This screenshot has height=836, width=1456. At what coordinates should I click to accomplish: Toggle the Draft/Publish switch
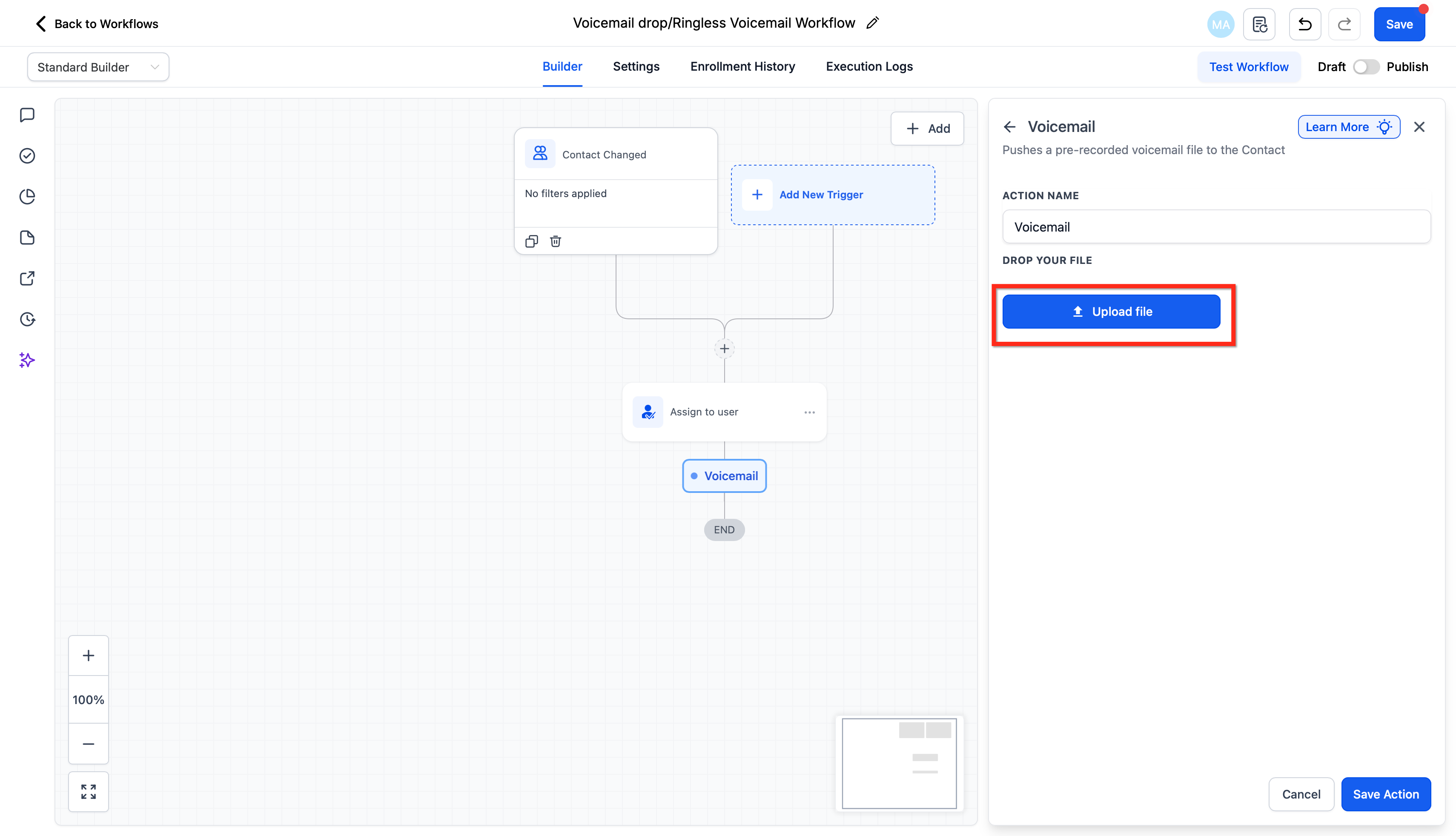(1365, 66)
